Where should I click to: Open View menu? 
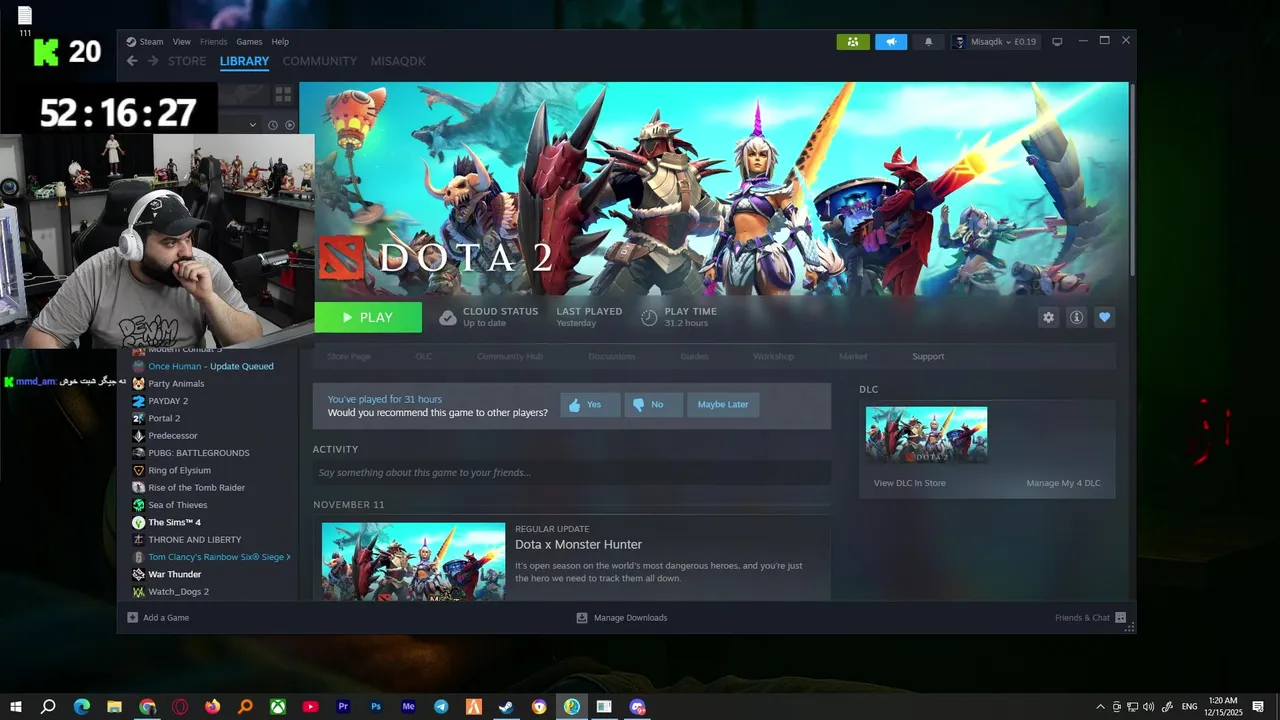181,42
